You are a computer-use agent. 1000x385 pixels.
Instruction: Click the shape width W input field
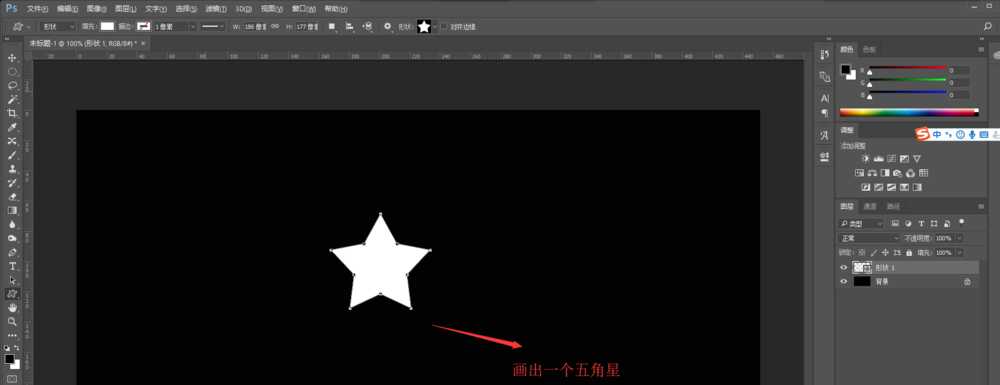pyautogui.click(x=254, y=27)
